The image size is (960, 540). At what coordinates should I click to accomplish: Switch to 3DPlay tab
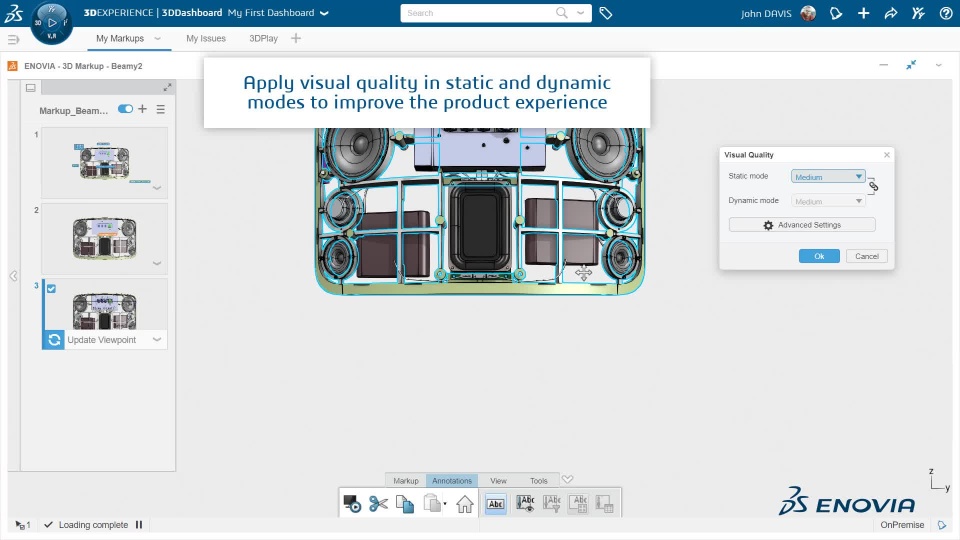click(263, 38)
